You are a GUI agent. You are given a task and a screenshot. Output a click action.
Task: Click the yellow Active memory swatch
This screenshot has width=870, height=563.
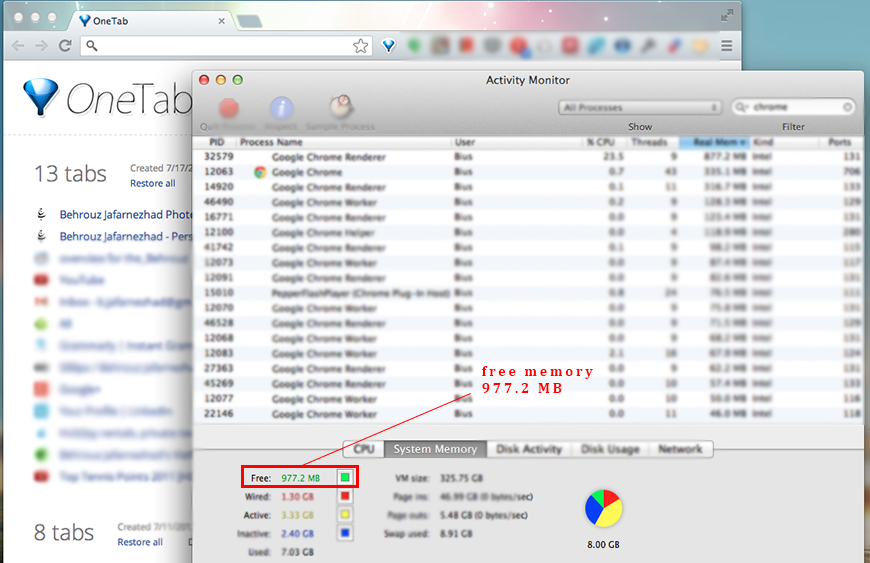(345, 515)
